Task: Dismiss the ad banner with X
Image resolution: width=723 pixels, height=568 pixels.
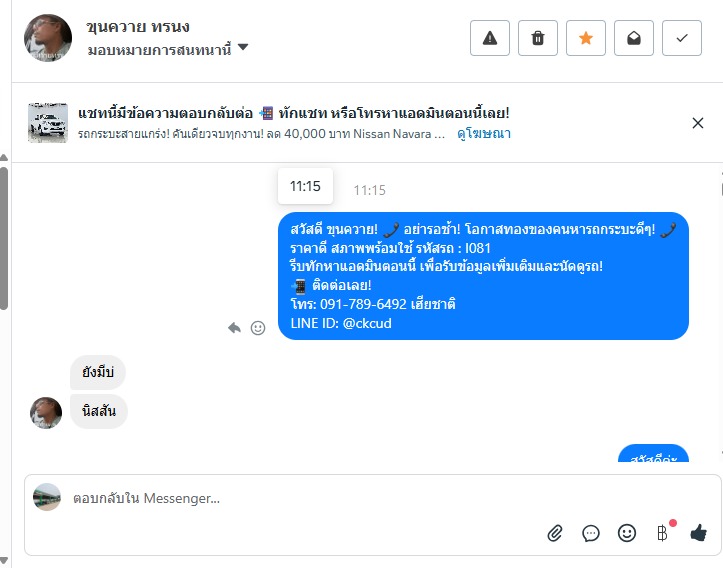Action: (698, 123)
